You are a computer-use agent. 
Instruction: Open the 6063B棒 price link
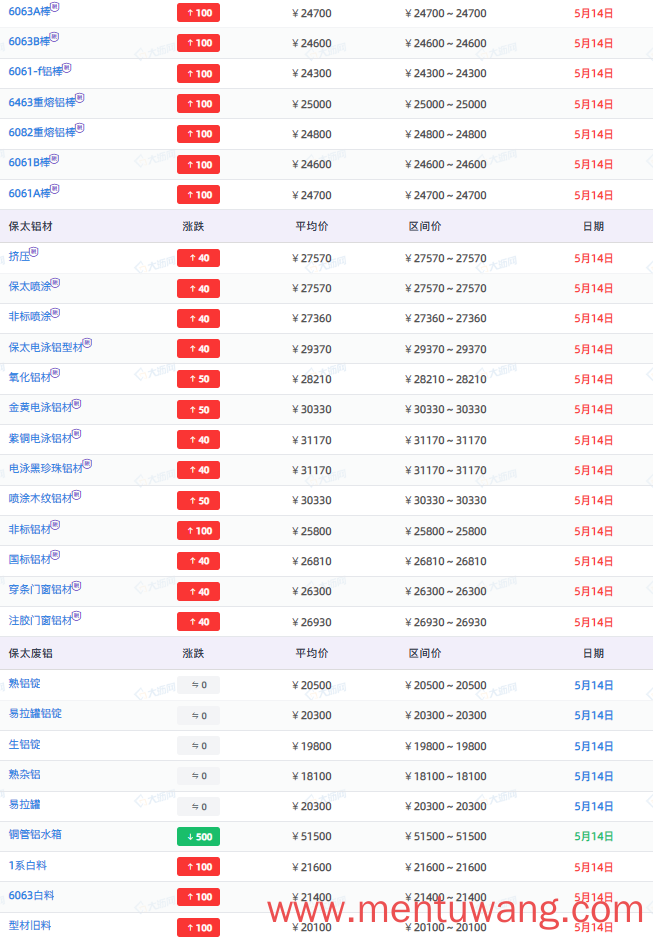(x=29, y=42)
